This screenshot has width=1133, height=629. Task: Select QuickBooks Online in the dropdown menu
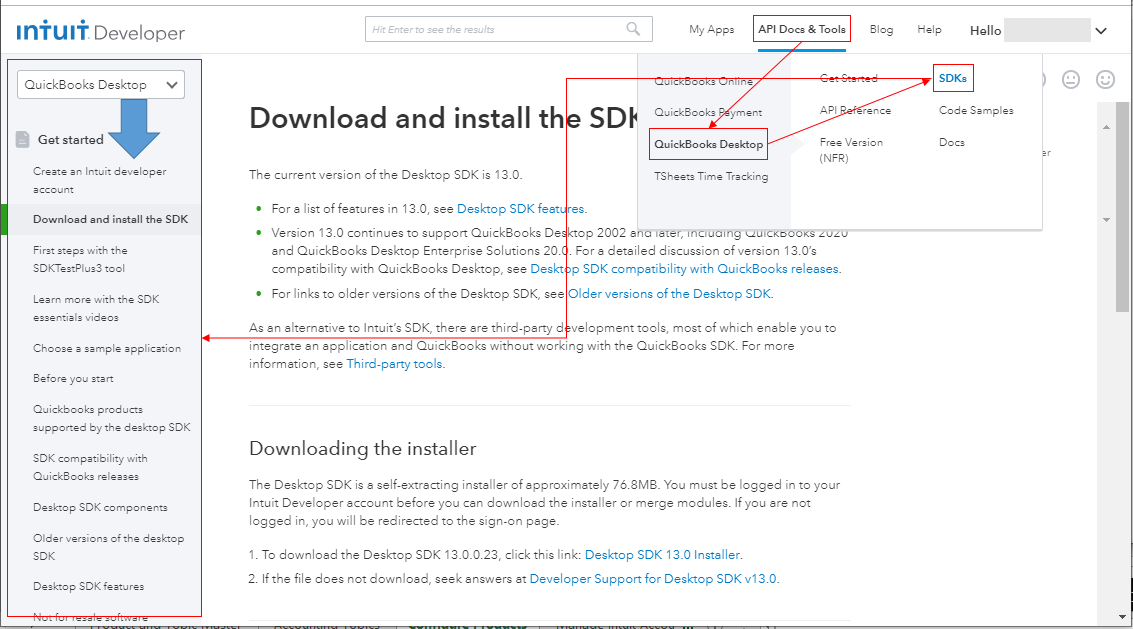(x=703, y=81)
